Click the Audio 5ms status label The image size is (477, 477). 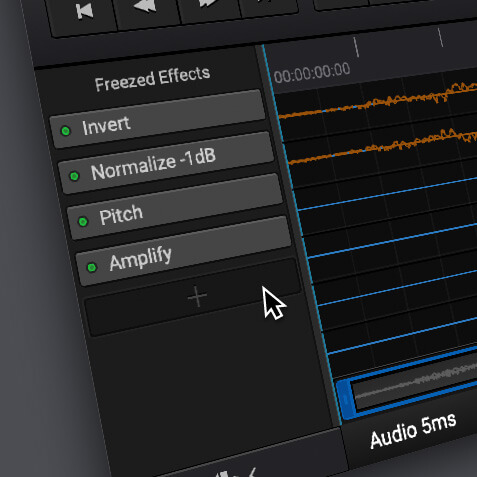click(413, 431)
